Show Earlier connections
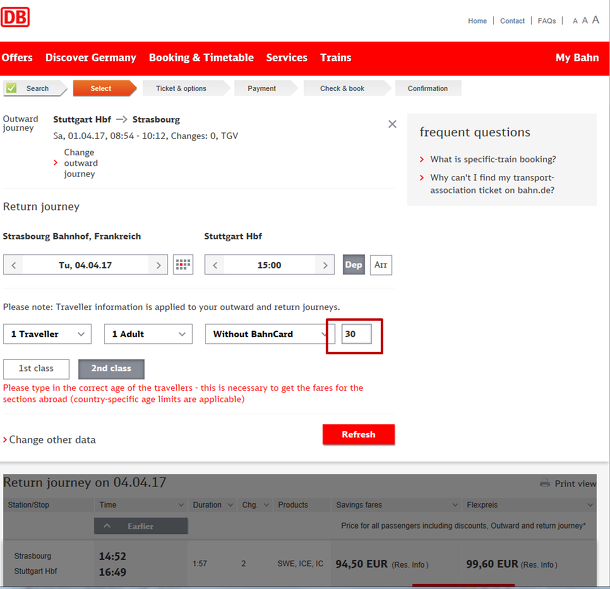Viewport: 610px width, 589px height. point(141,526)
